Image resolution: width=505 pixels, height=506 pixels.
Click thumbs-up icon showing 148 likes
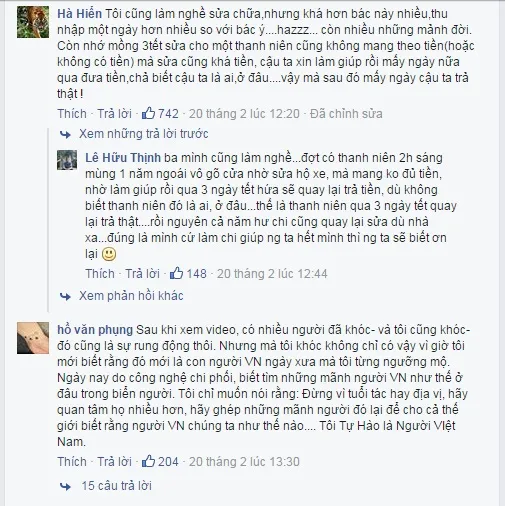point(176,273)
